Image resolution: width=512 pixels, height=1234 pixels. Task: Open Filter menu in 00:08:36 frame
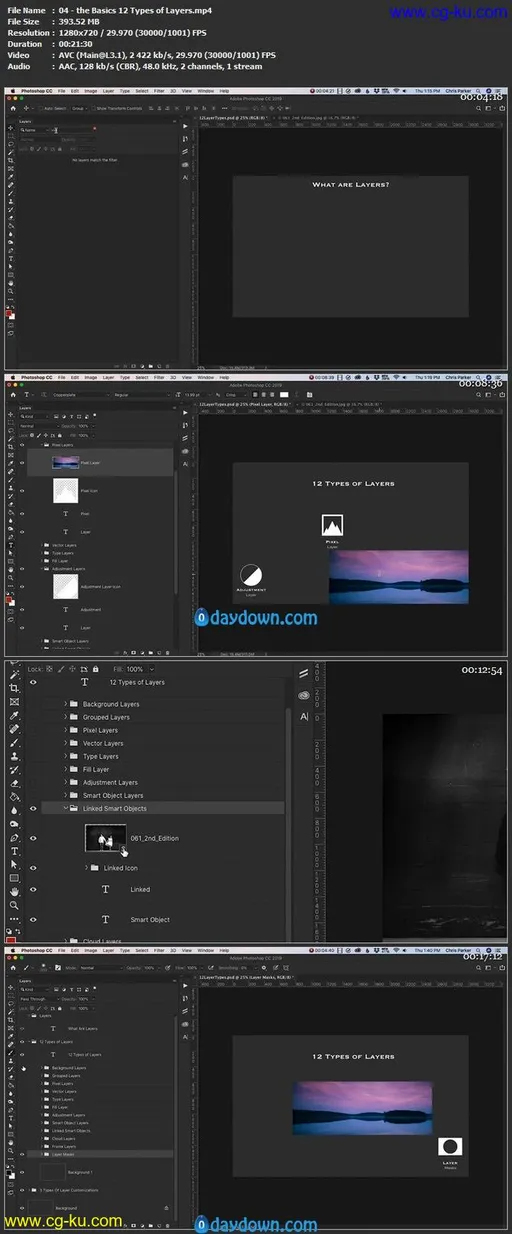[159, 377]
